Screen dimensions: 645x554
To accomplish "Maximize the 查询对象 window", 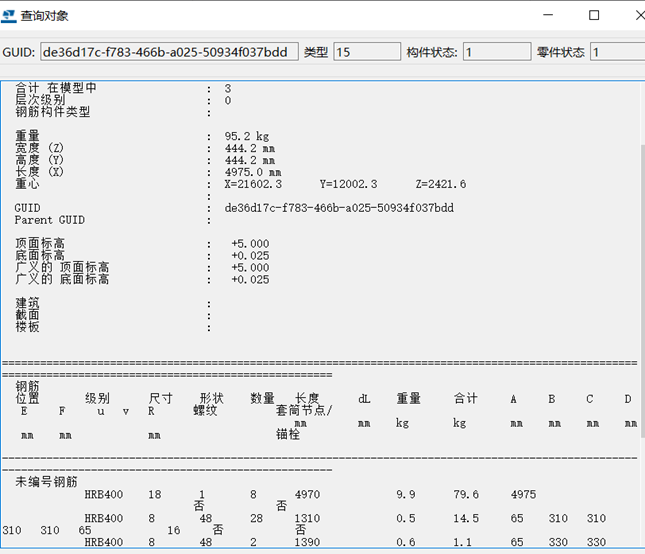I will 594,15.
